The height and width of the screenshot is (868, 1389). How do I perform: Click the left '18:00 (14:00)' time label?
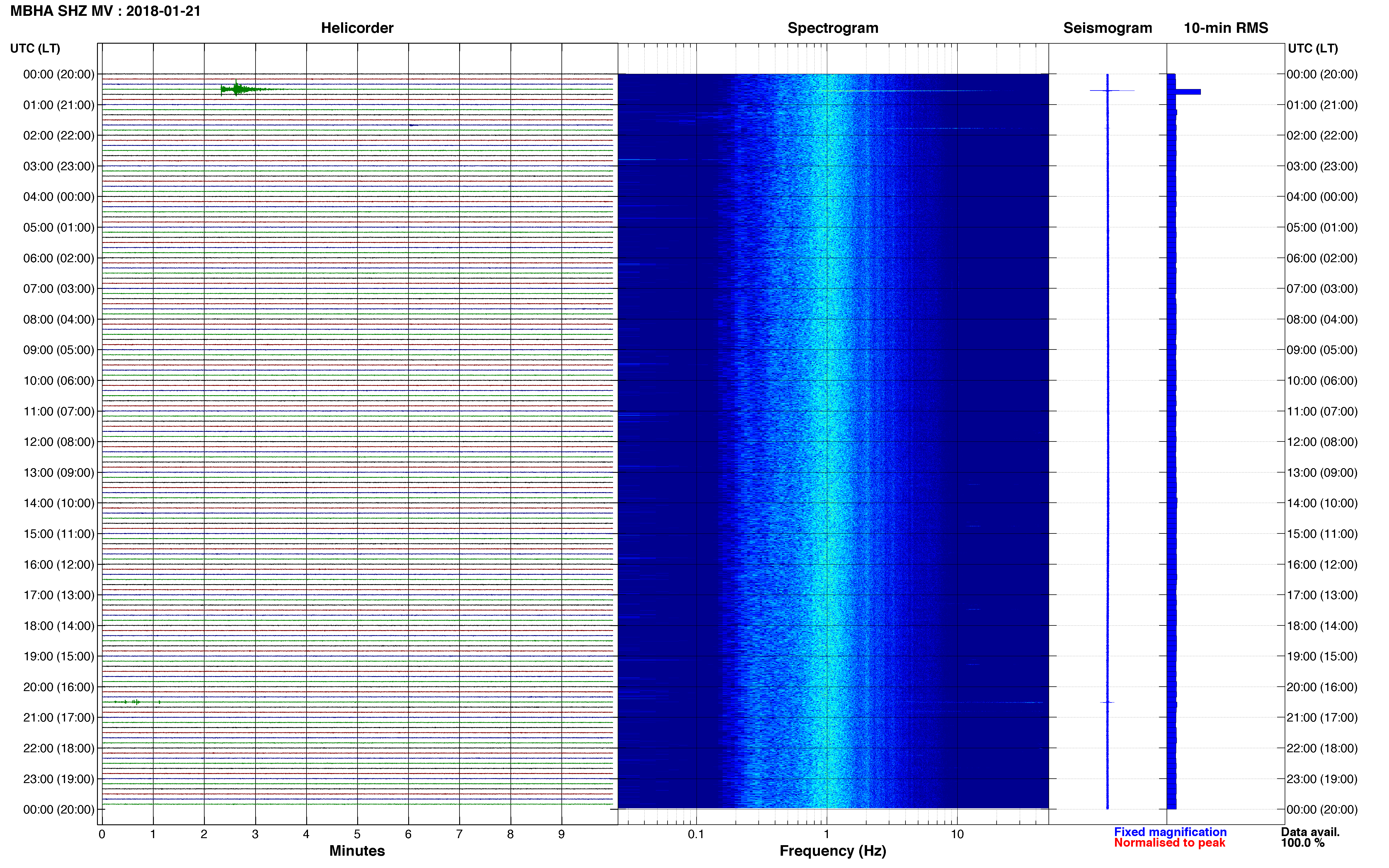(x=59, y=626)
